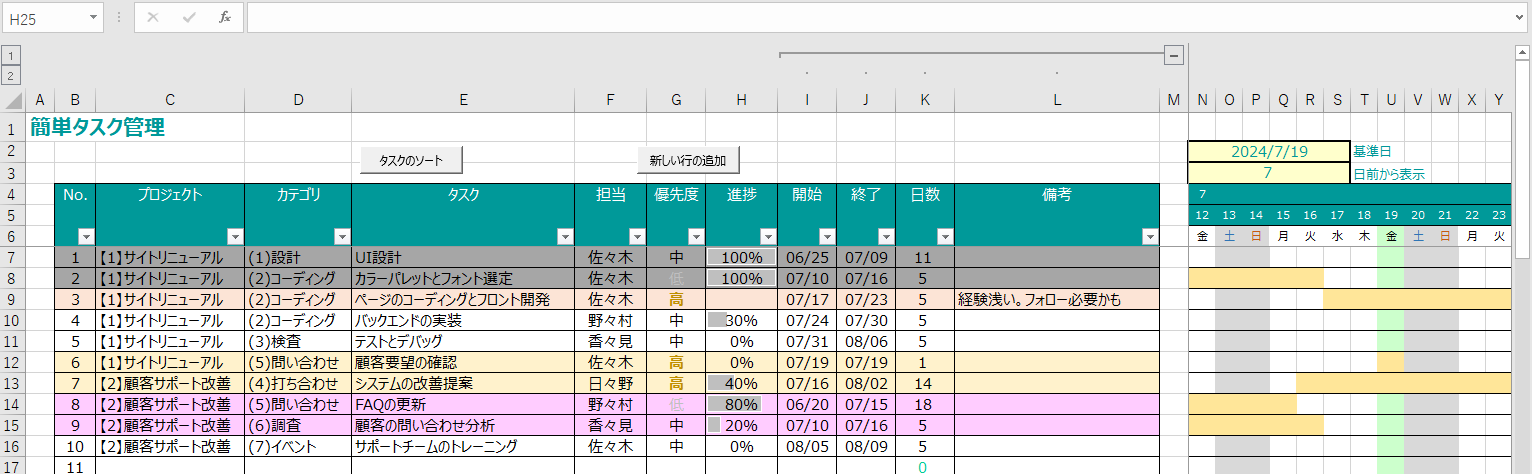Click the formula bar cancel X icon
Screen dimensions: 1532x474
click(x=152, y=17)
